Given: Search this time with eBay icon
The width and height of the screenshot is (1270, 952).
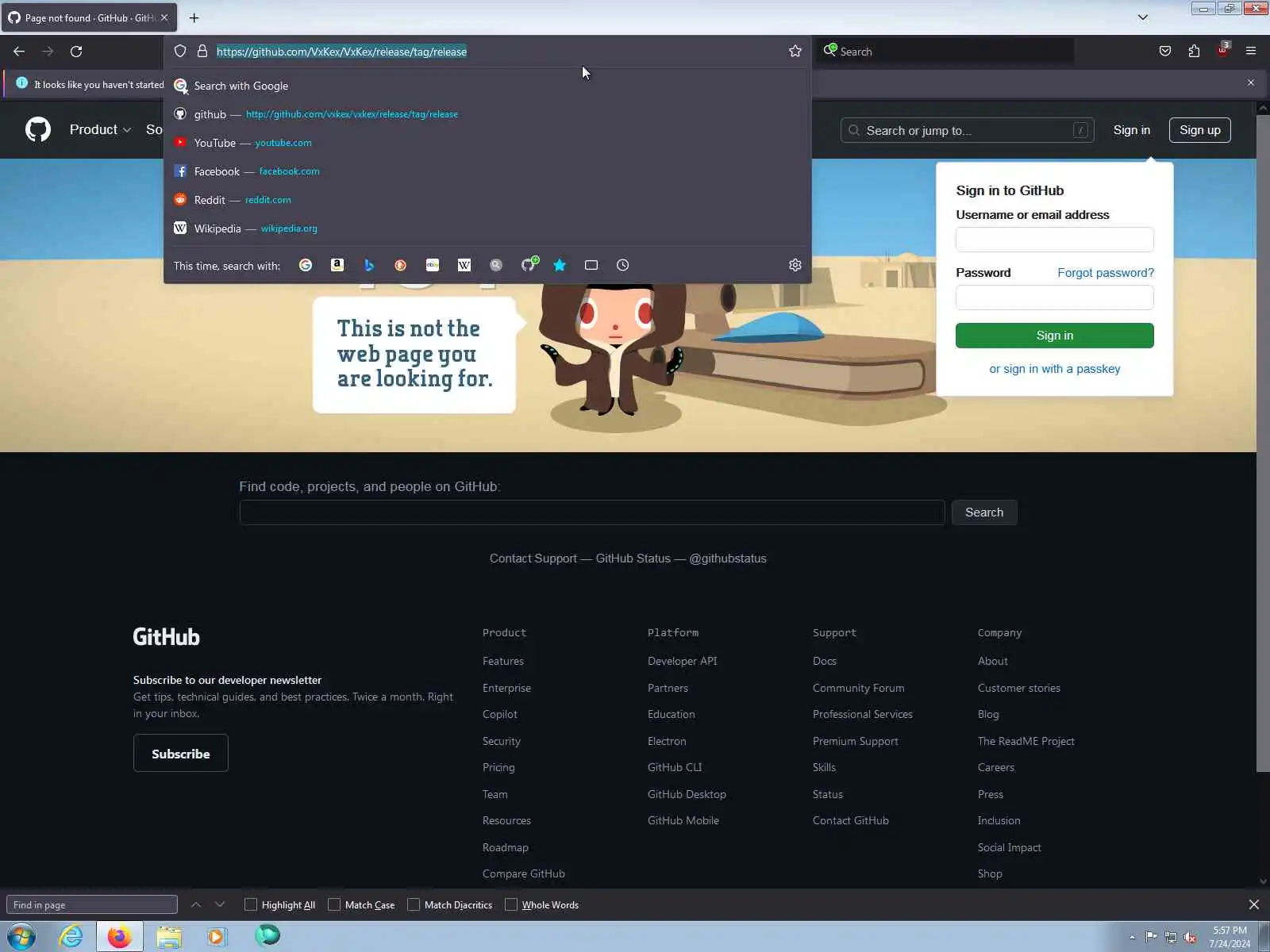Looking at the screenshot, I should pos(433,265).
